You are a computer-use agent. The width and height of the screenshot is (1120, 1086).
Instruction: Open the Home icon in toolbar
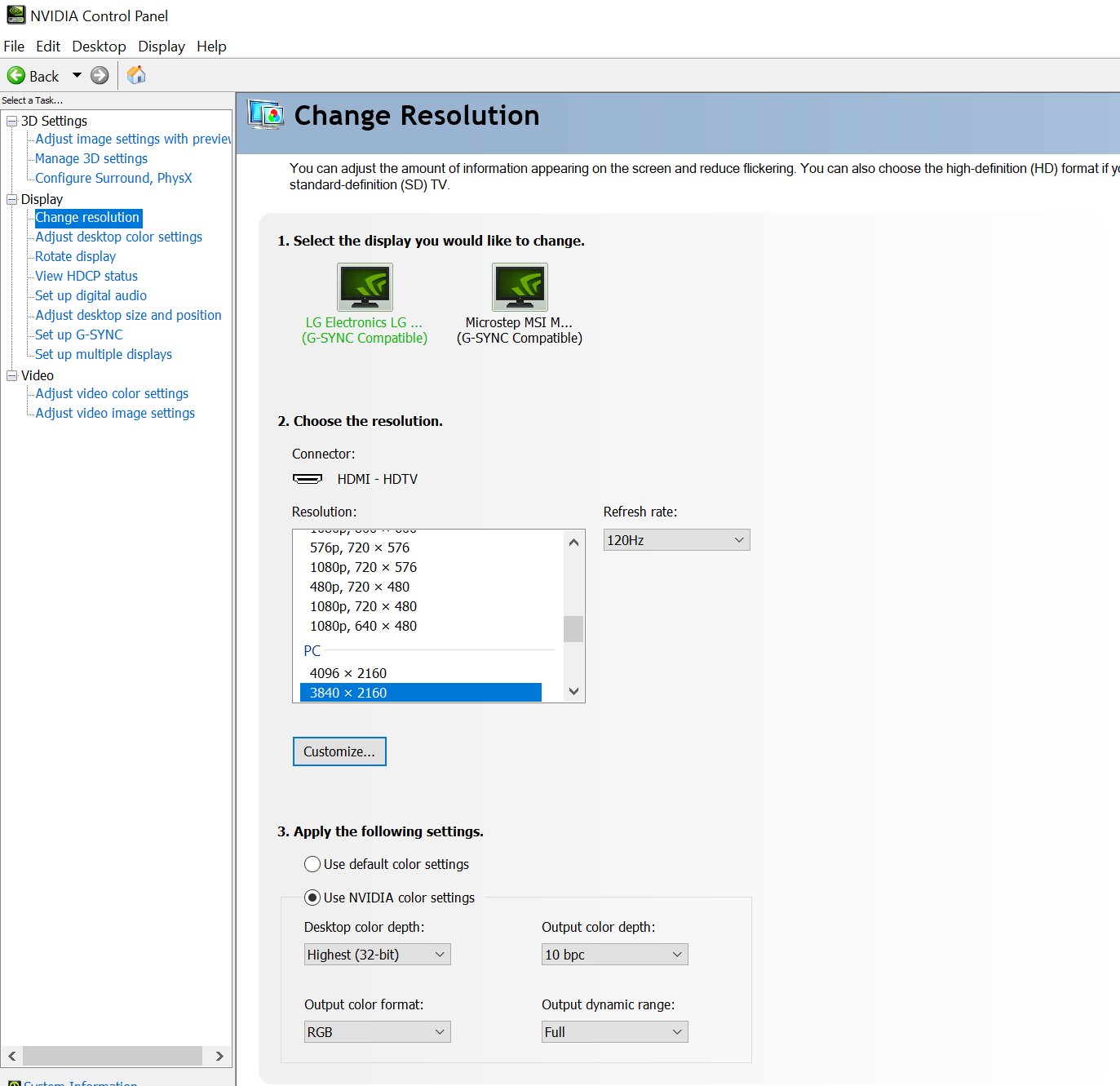pos(136,75)
